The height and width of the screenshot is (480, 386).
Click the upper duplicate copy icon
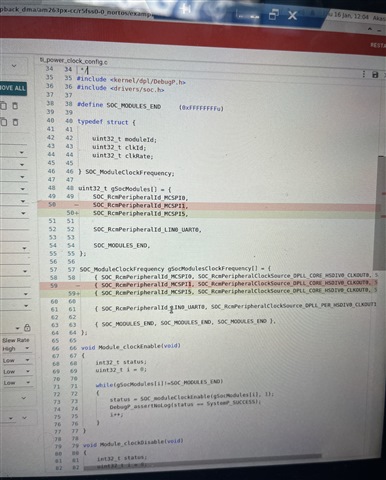tap(3, 106)
